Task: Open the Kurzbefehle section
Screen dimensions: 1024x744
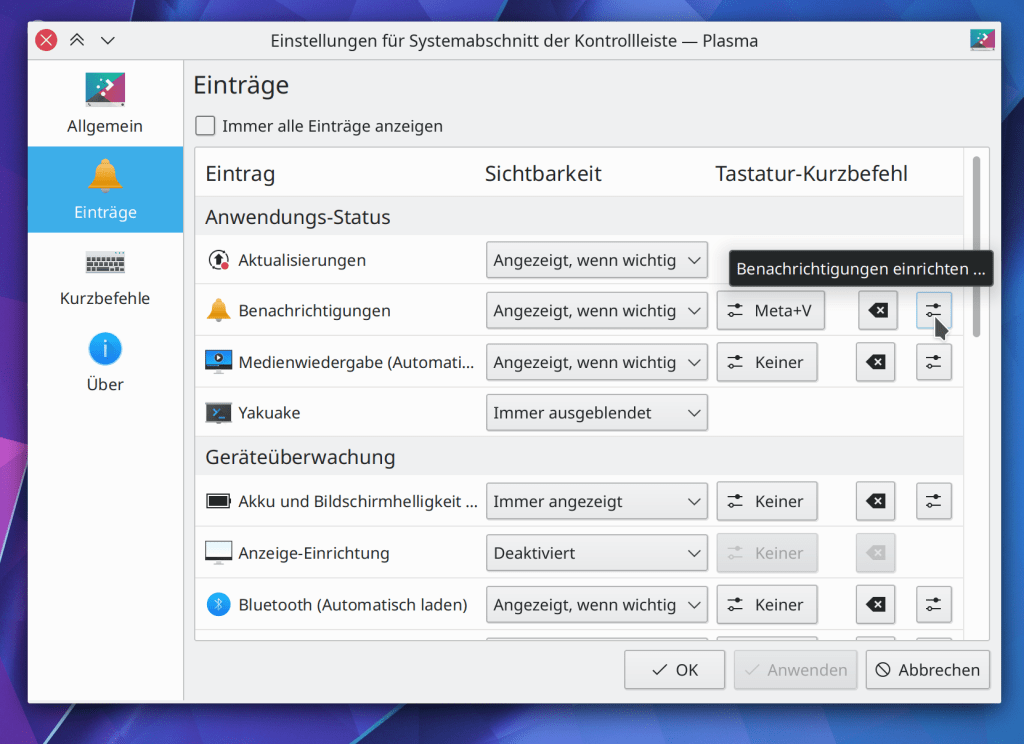Action: tap(105, 276)
